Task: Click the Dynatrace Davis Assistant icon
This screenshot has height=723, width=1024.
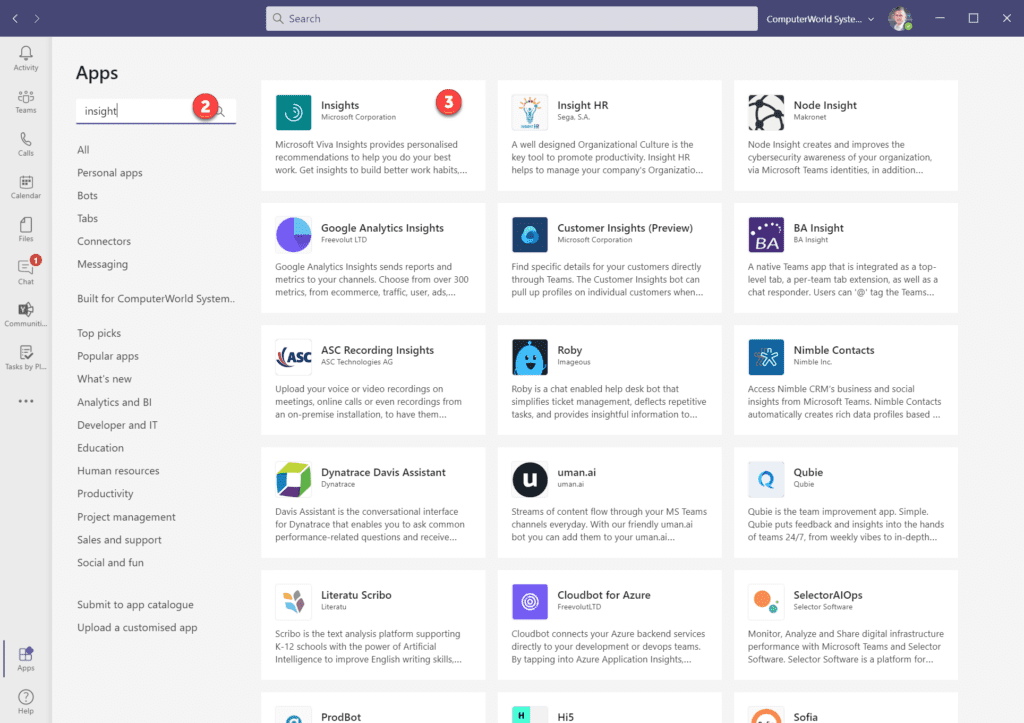Action: coord(293,479)
